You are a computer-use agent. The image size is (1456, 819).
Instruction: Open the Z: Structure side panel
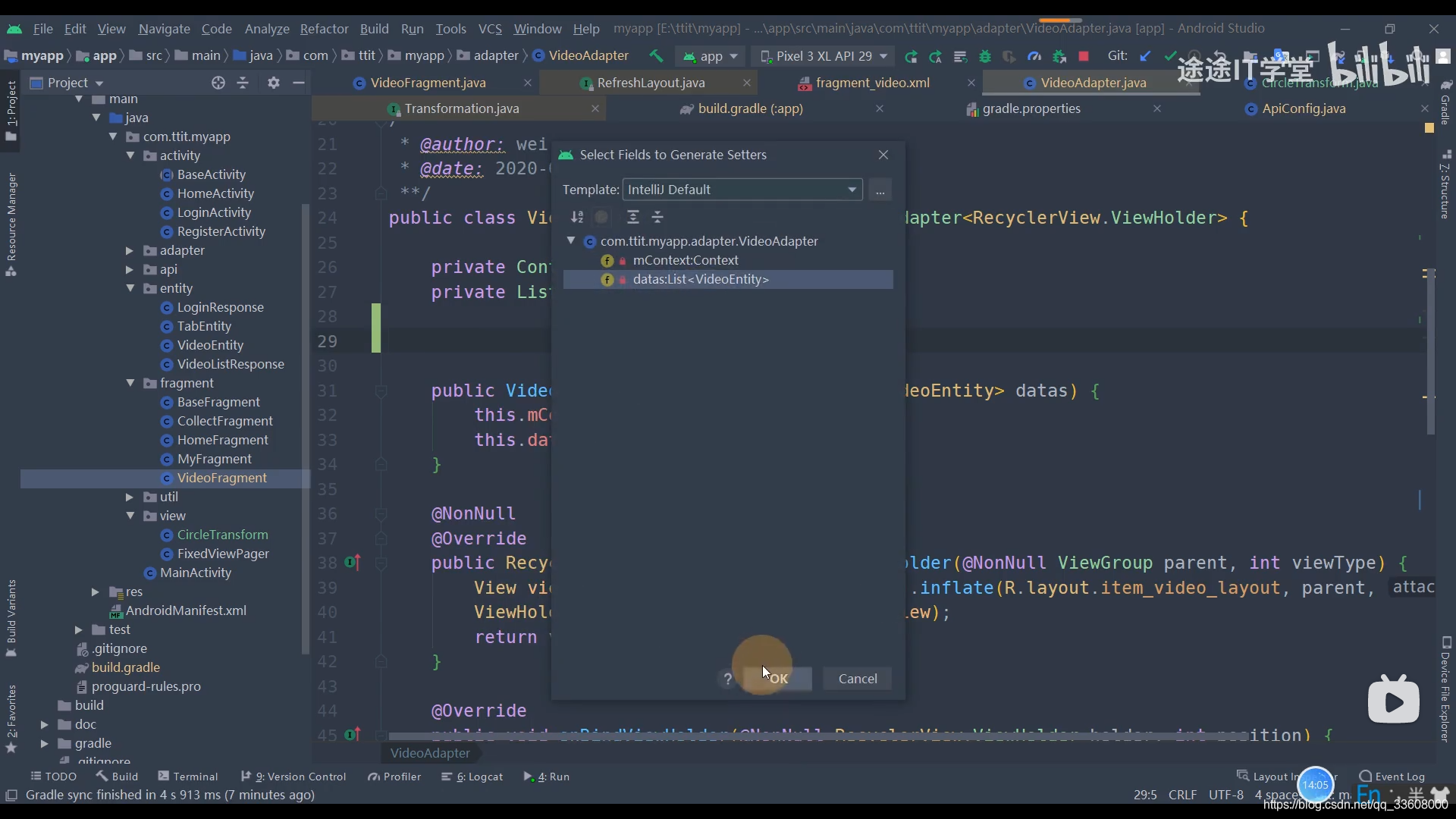click(x=1445, y=186)
